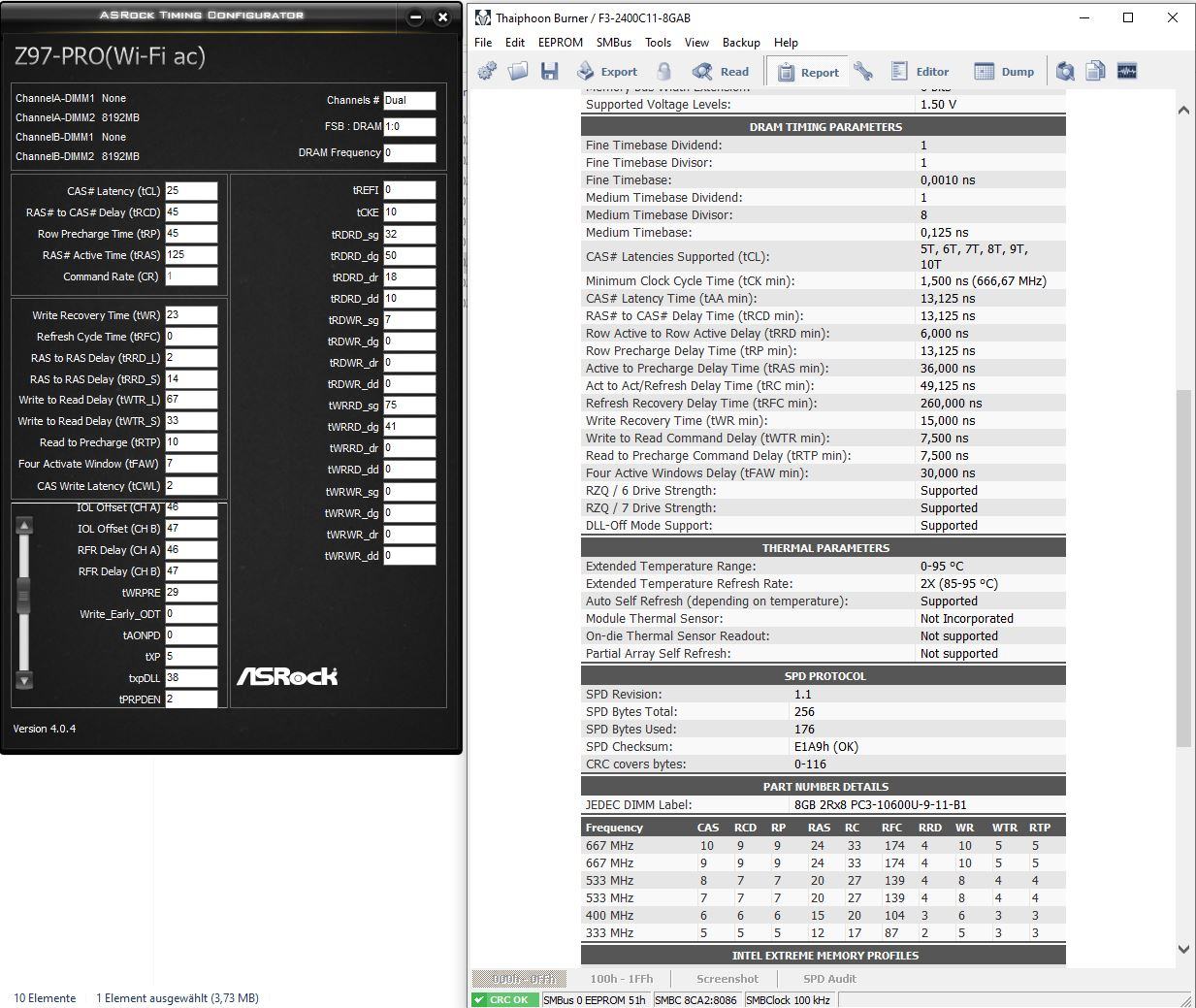Open the EEPROM menu
Image resolution: width=1196 pixels, height=1008 pixels.
point(561,43)
